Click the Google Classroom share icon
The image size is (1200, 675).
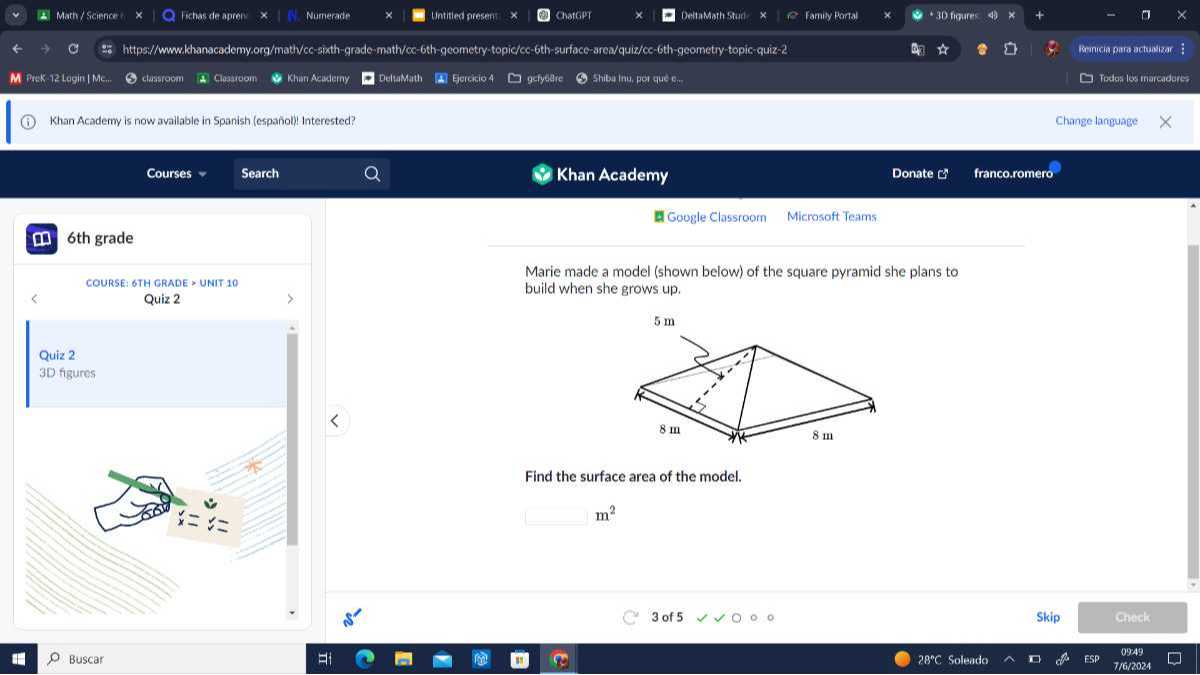[x=659, y=216]
